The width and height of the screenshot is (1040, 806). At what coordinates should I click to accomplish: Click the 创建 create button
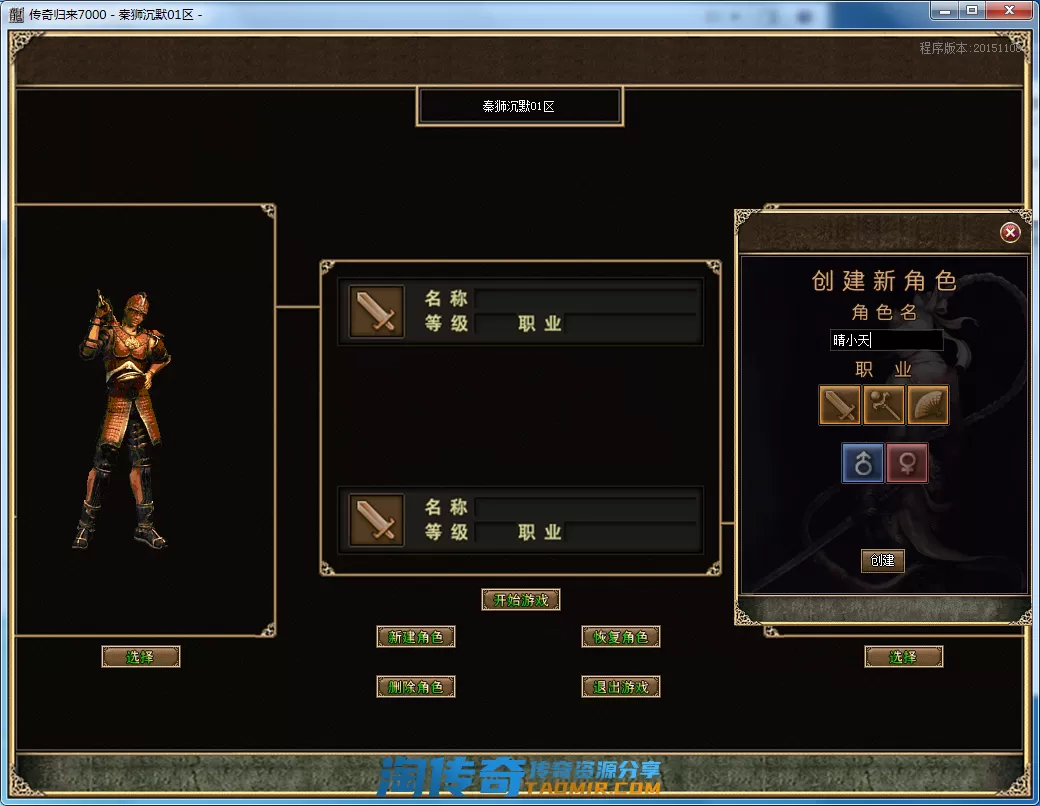pos(883,561)
